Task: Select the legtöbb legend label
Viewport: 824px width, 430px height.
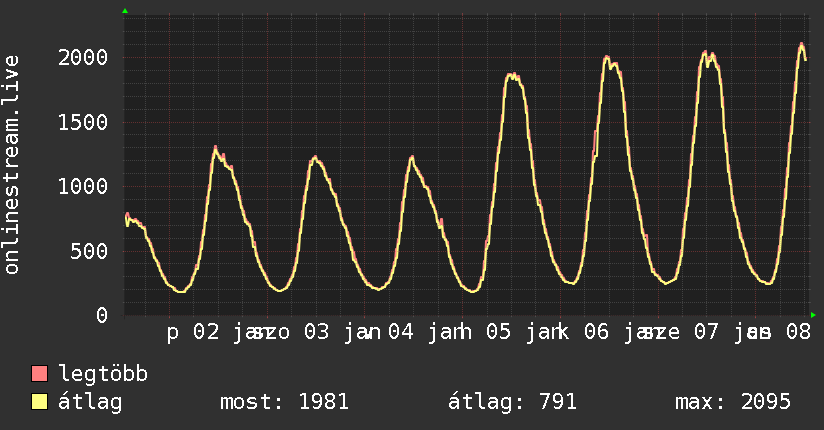Action: tap(103, 374)
